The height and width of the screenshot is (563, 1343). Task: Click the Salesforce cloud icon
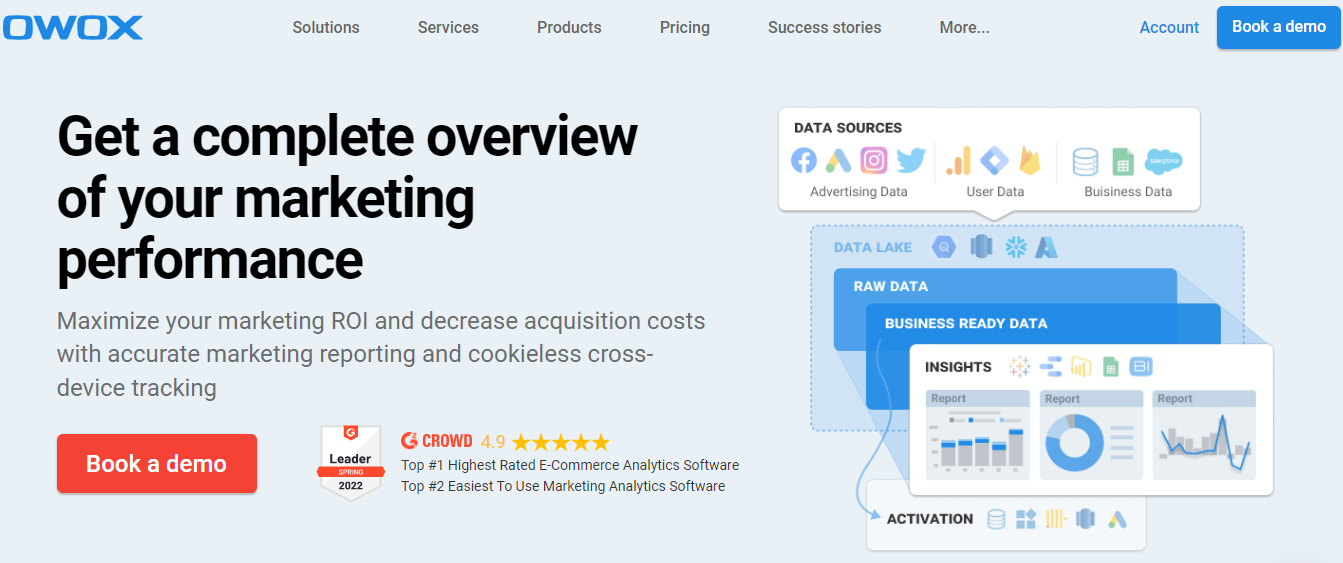(1164, 161)
